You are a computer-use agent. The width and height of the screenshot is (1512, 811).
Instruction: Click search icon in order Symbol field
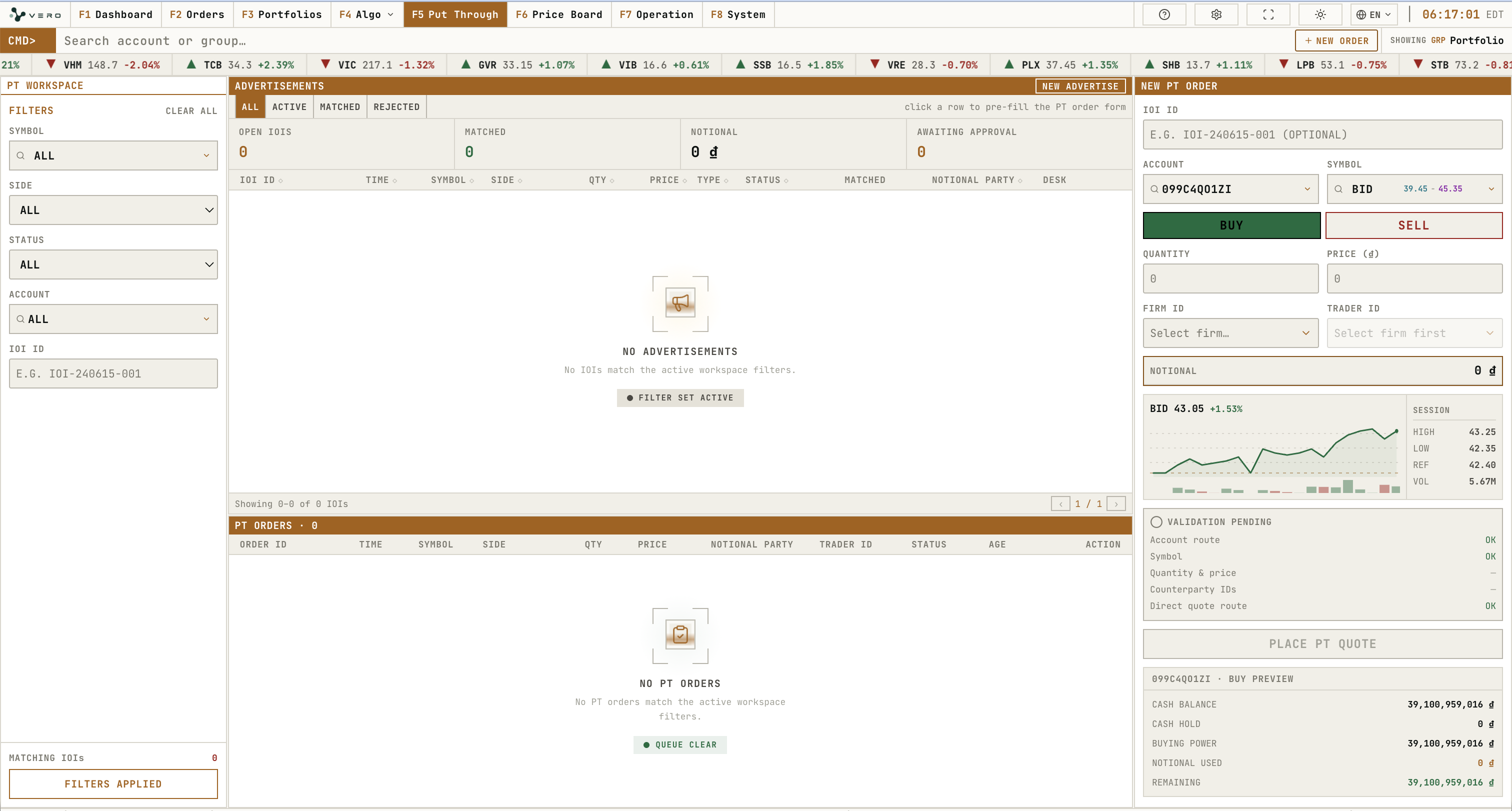[x=1339, y=189]
